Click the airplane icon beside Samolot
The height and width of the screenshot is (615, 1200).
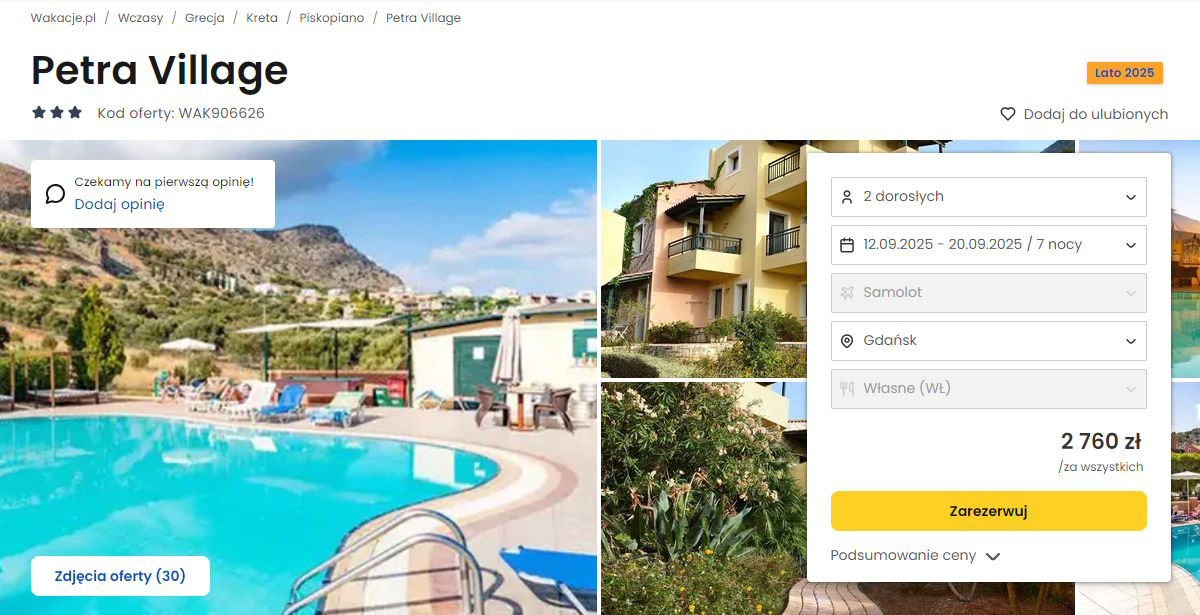point(847,293)
